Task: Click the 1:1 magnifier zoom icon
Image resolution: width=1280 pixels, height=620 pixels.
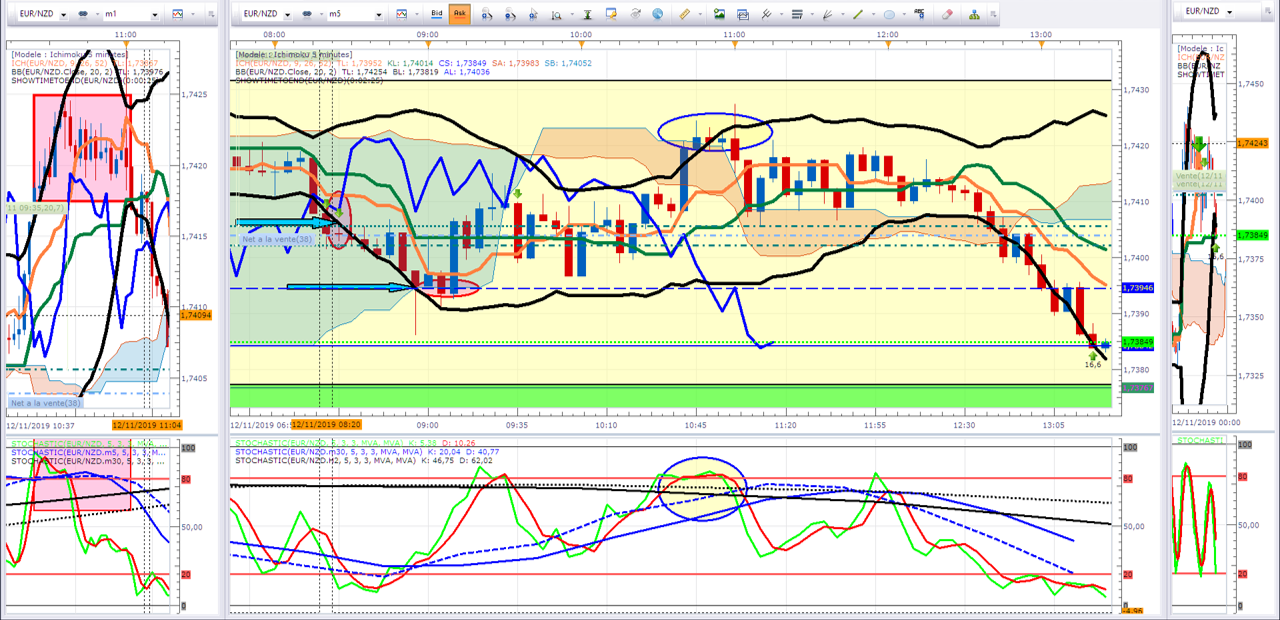Action: 557,14
